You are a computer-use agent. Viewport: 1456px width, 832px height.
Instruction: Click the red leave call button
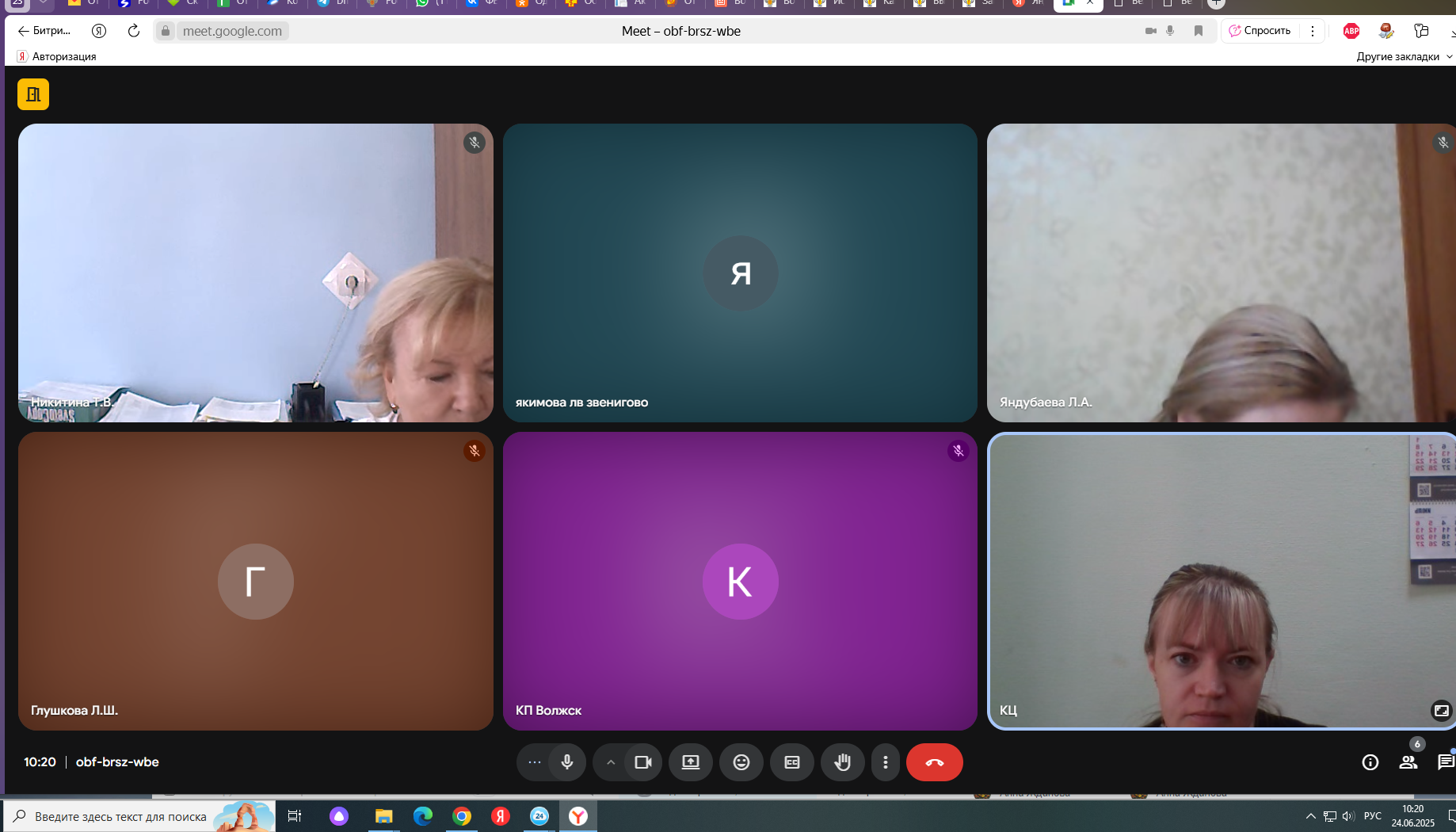click(934, 762)
